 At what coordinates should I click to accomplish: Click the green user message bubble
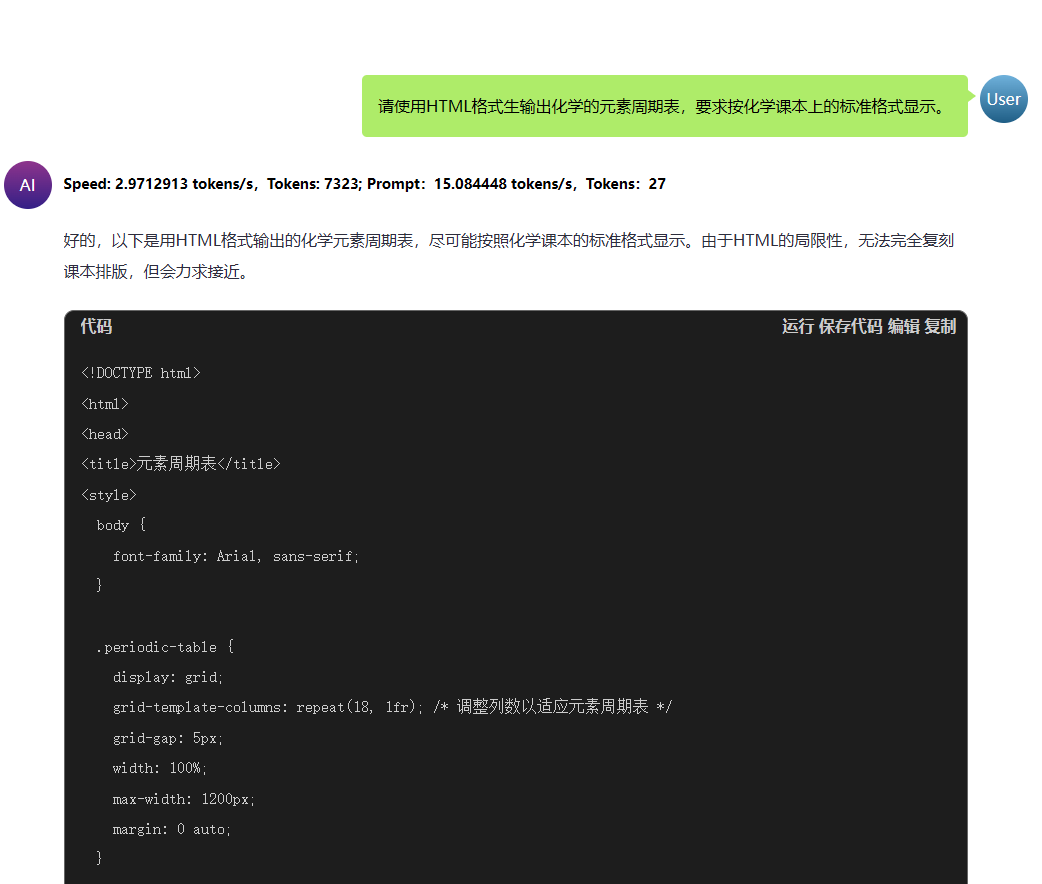[665, 106]
